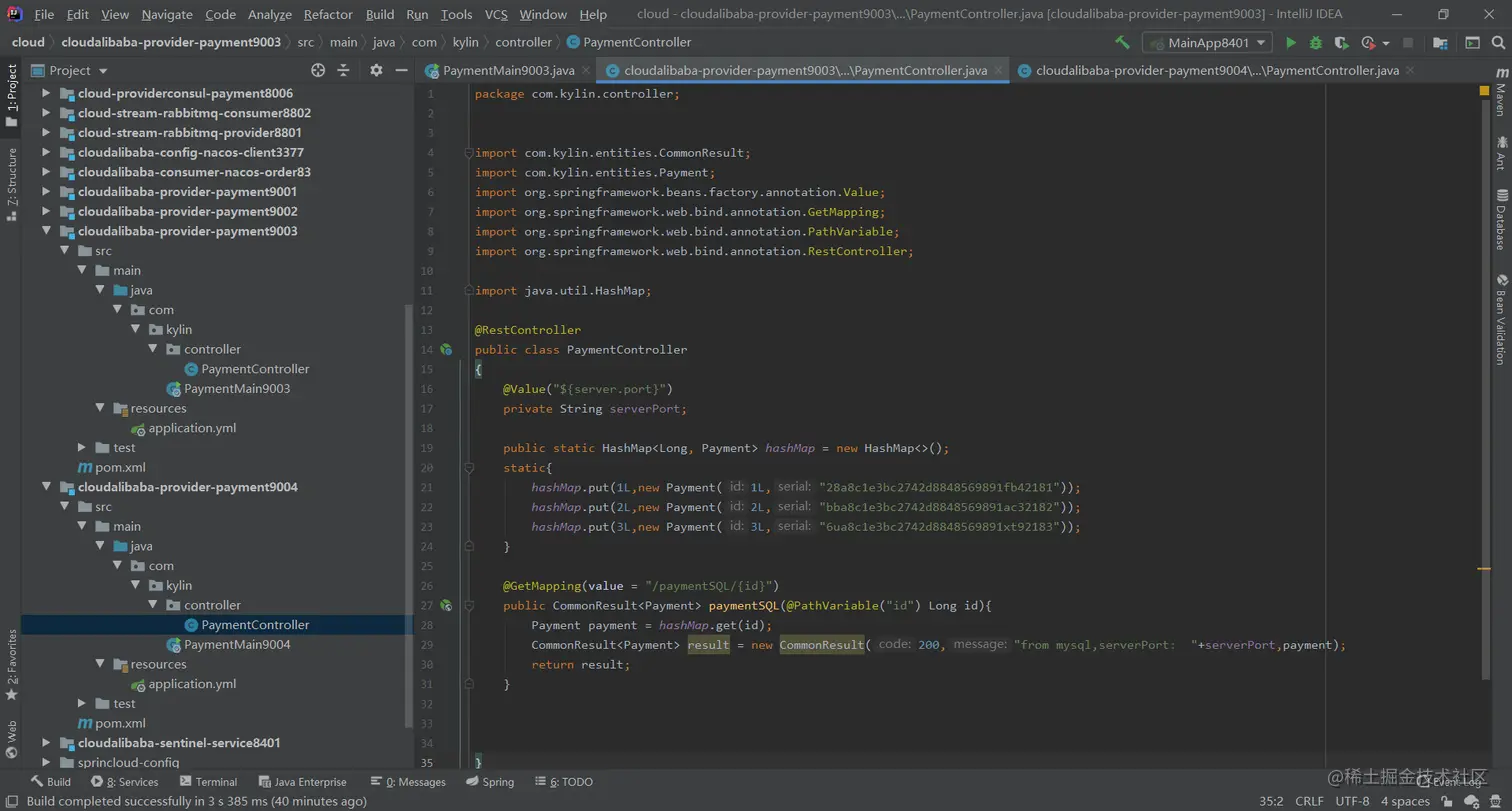Viewport: 1512px width, 811px height.
Task: Expand the cloudalibaba-sentinel-service8401 module
Action: [x=46, y=743]
